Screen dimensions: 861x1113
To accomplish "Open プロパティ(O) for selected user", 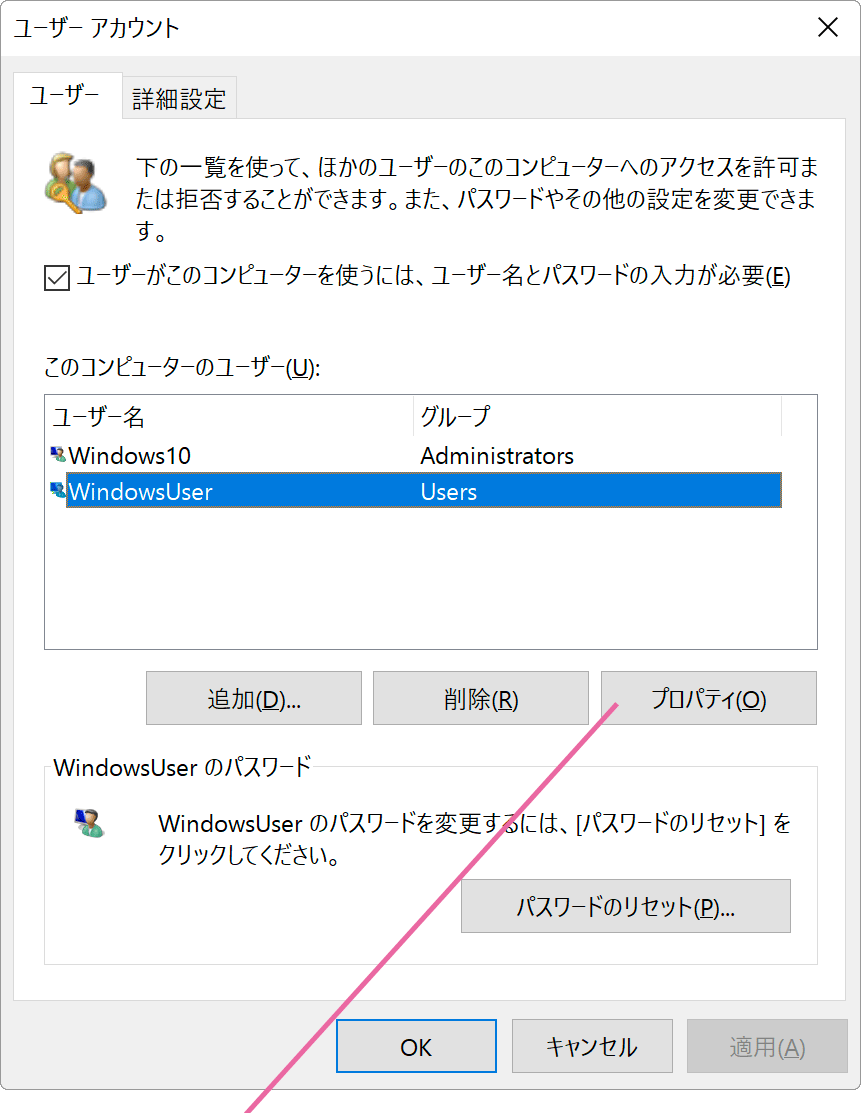I will [708, 698].
